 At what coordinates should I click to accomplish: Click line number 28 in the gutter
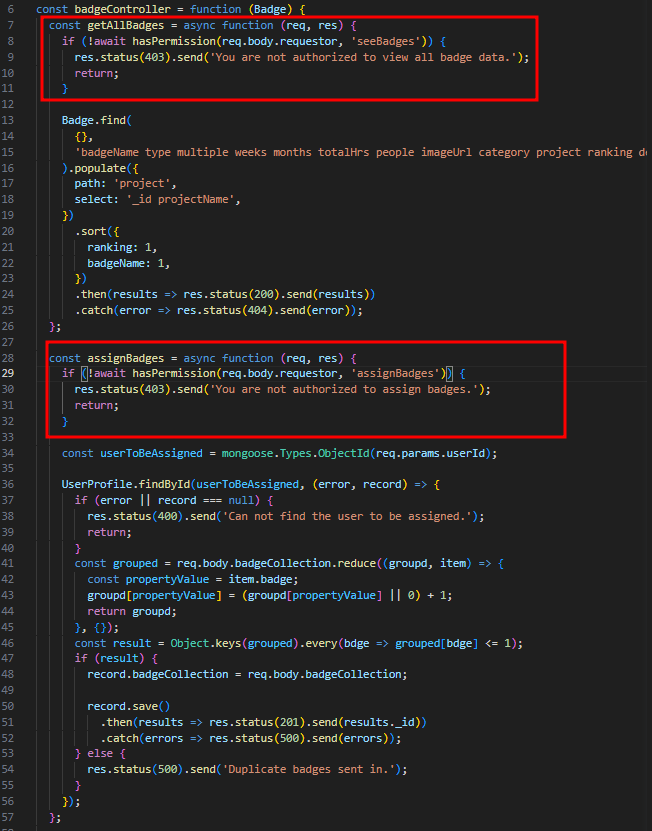[7, 358]
